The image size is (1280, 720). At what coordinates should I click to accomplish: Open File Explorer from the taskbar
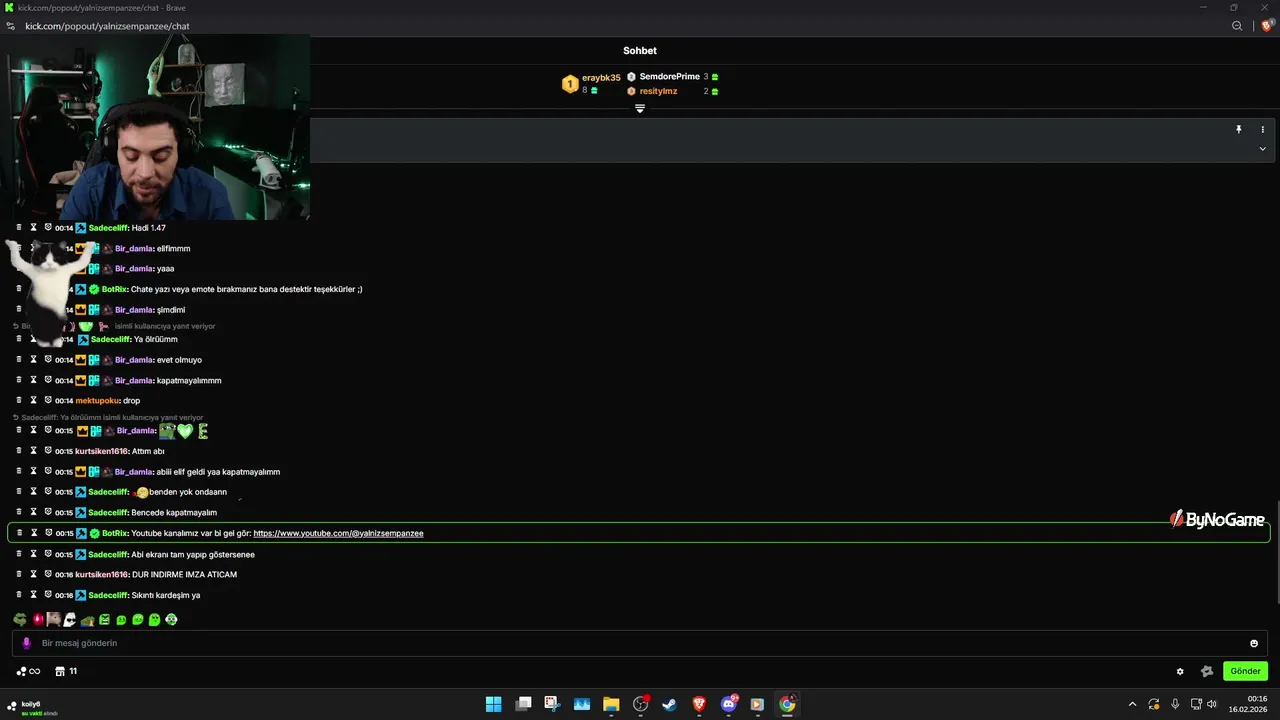pyautogui.click(x=611, y=704)
